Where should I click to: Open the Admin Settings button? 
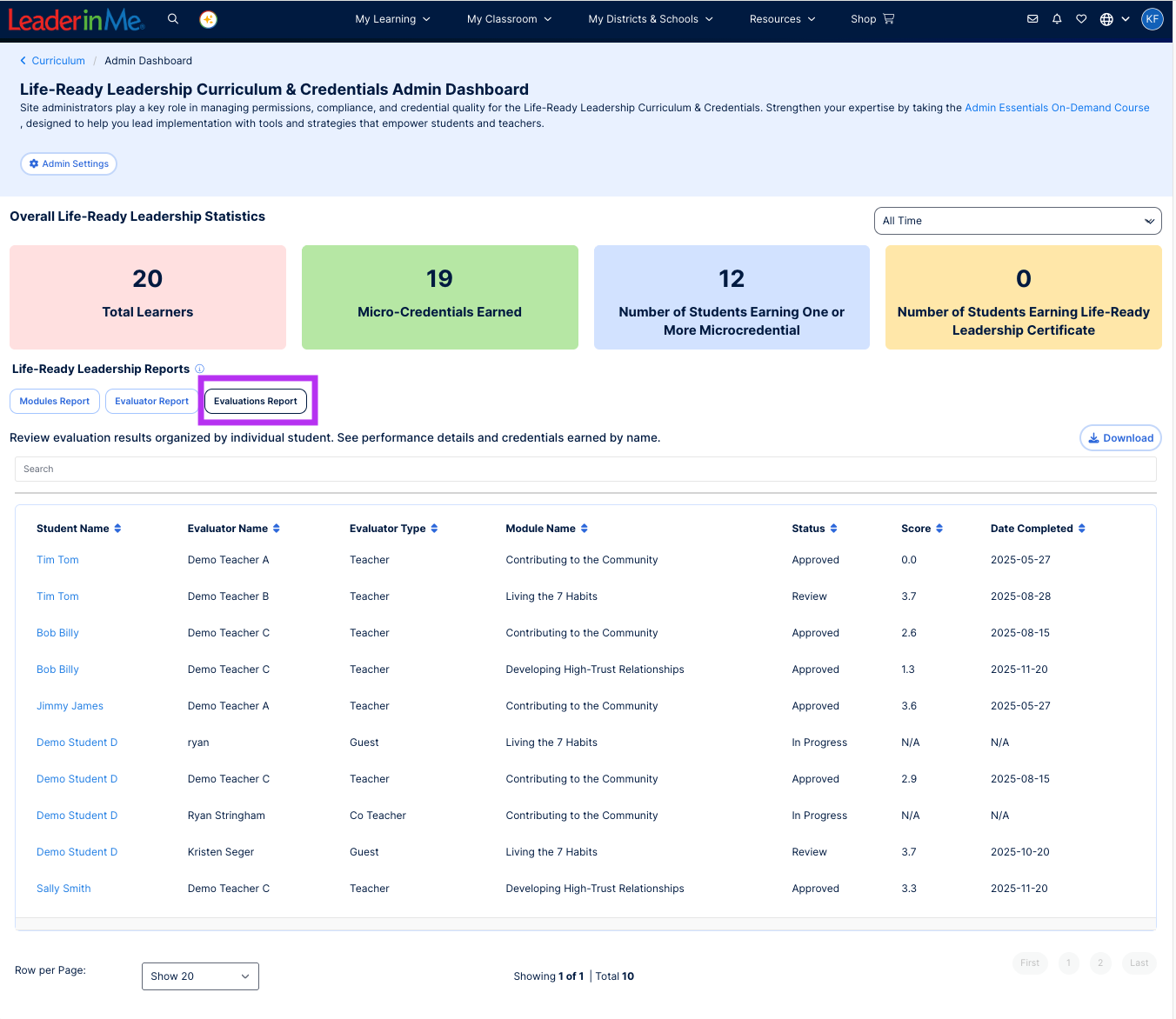click(x=69, y=163)
